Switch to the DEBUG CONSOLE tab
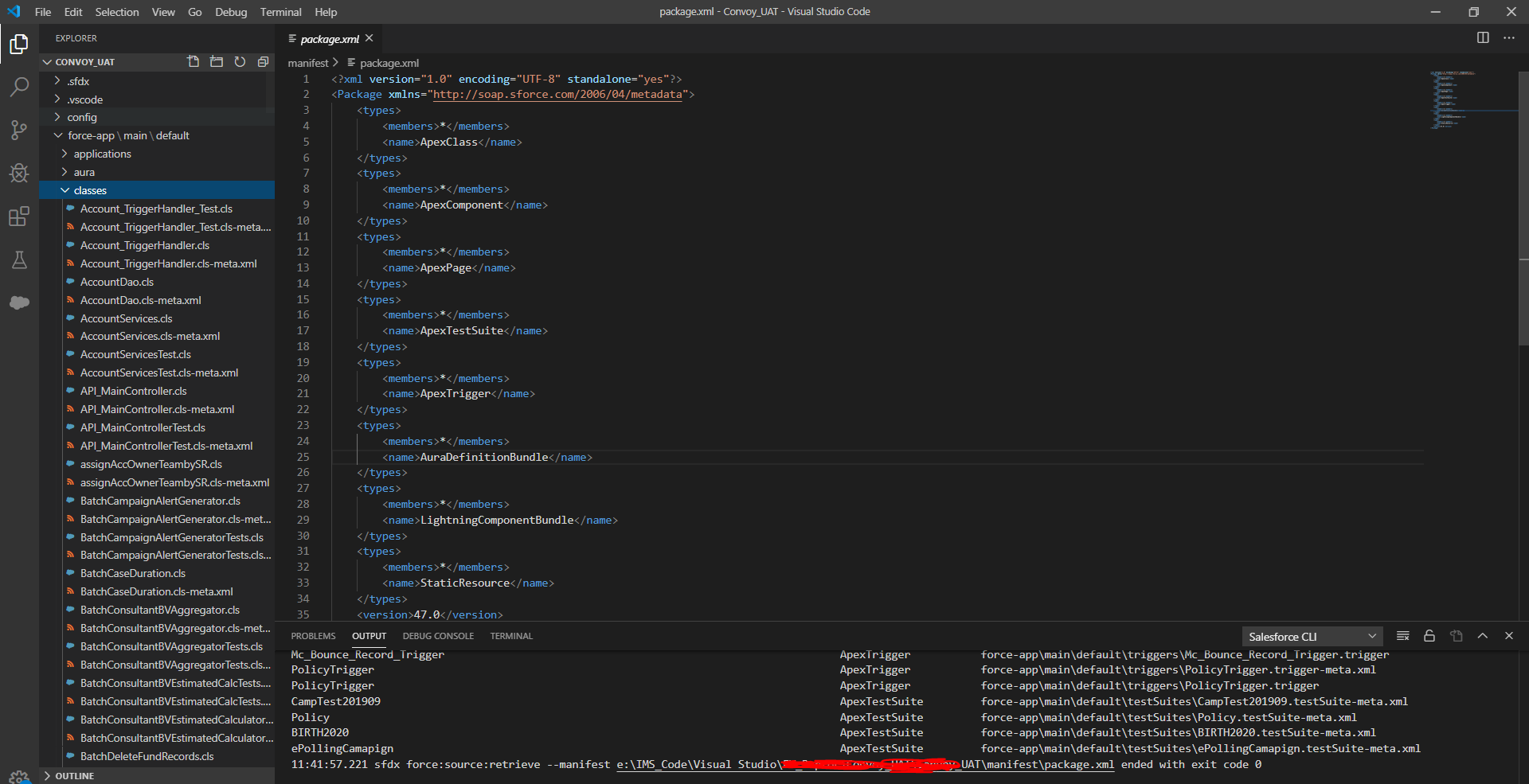 (438, 636)
